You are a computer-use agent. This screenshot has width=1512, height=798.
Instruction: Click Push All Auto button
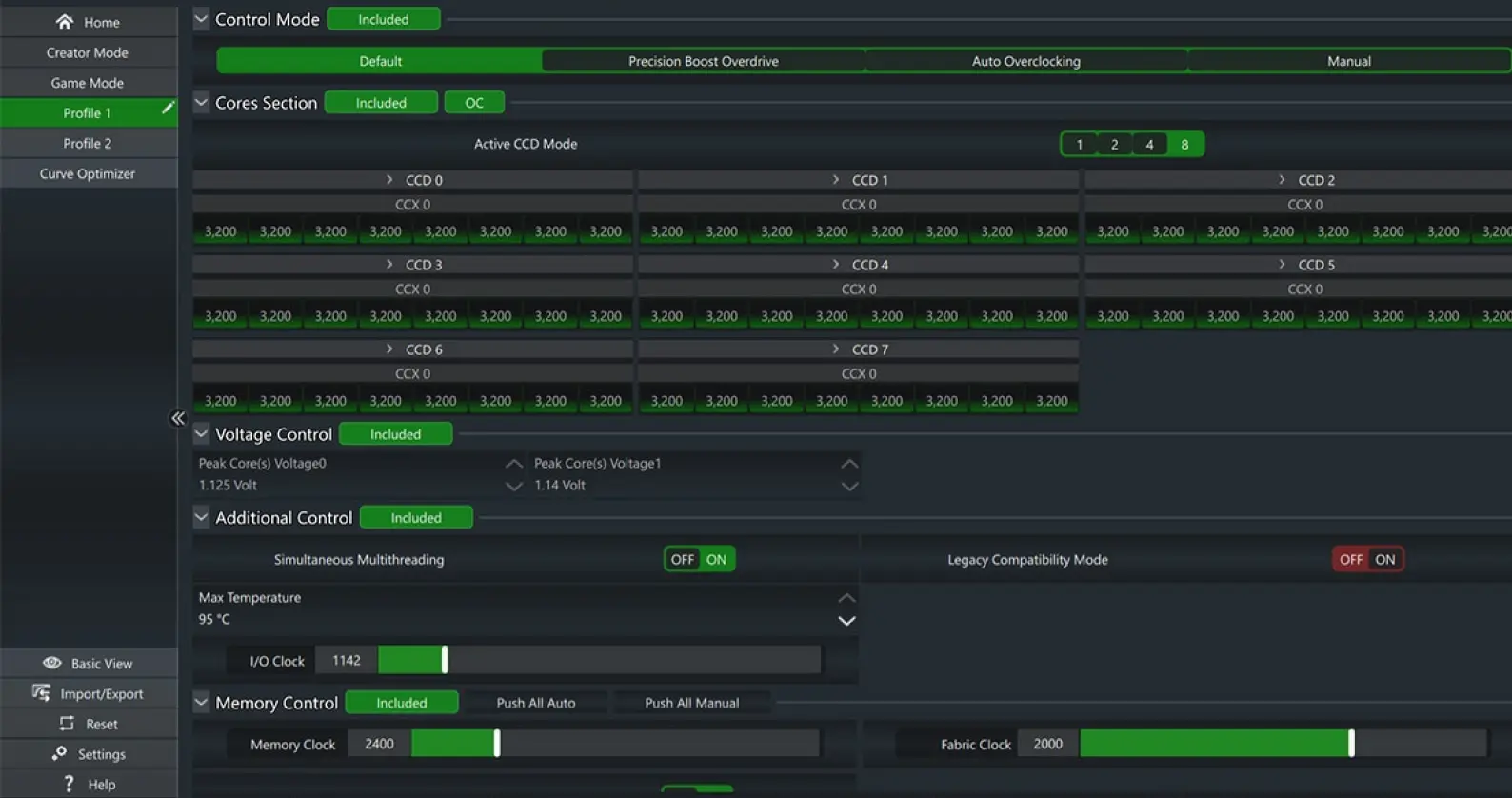coord(536,703)
